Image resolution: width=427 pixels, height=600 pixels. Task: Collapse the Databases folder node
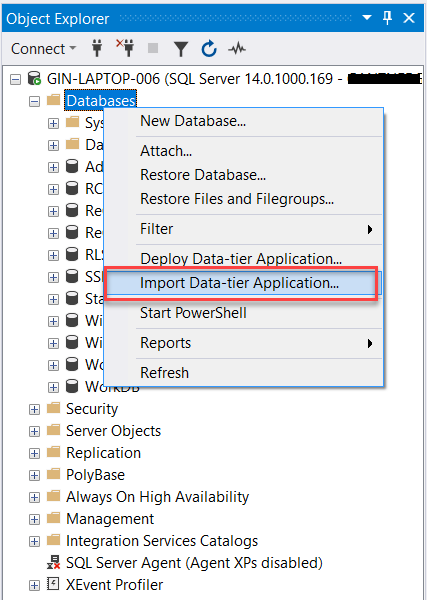[x=34, y=101]
